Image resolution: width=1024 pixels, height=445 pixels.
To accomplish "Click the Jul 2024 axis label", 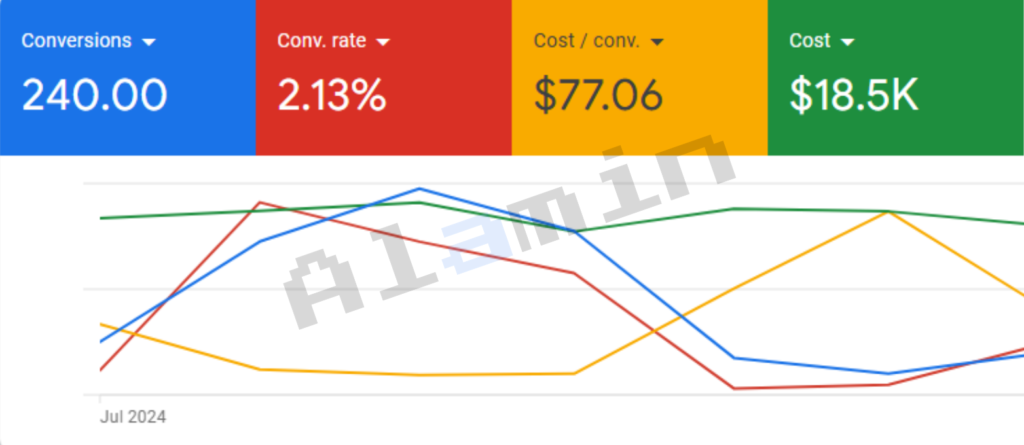I will [133, 416].
